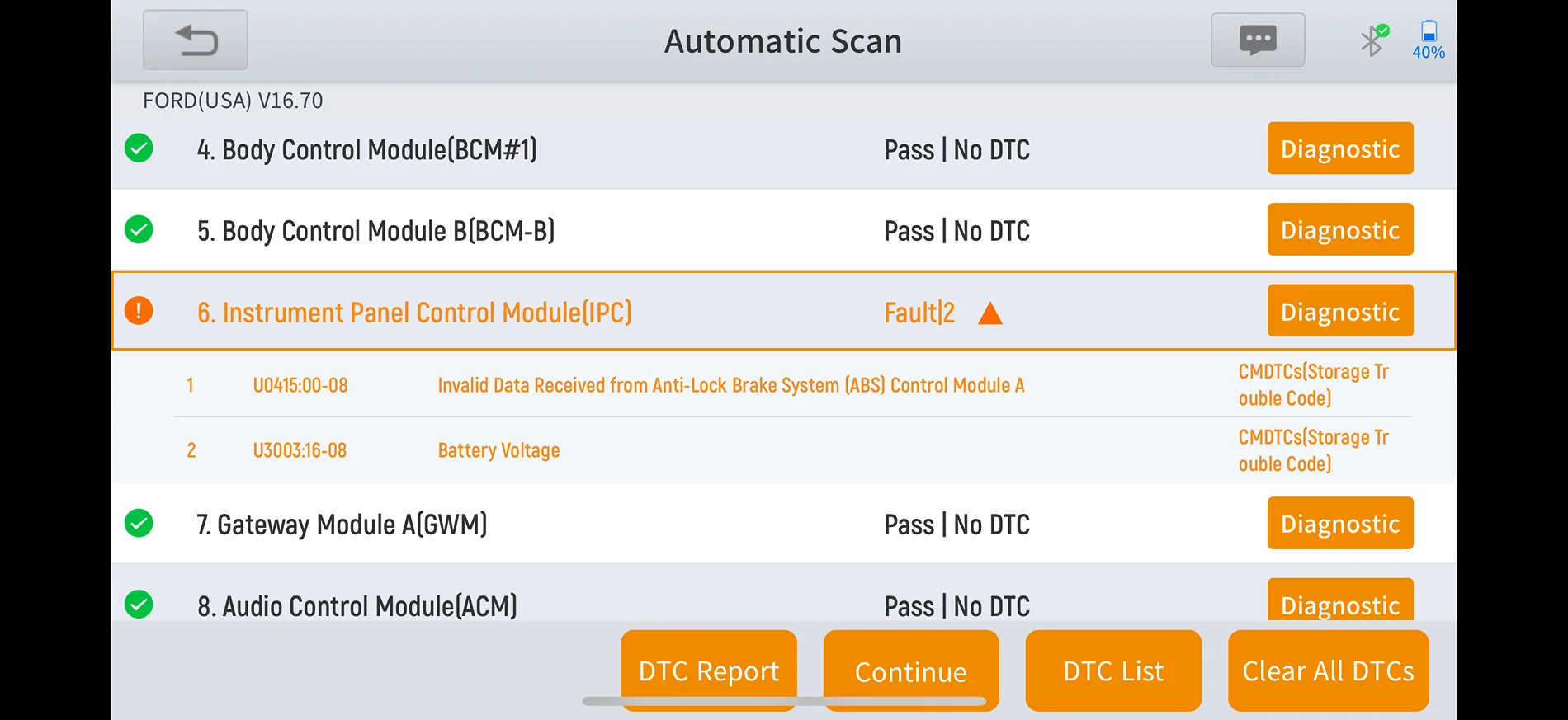Tap Continue to resume scan
The height and width of the screenshot is (720, 1568).
911,671
